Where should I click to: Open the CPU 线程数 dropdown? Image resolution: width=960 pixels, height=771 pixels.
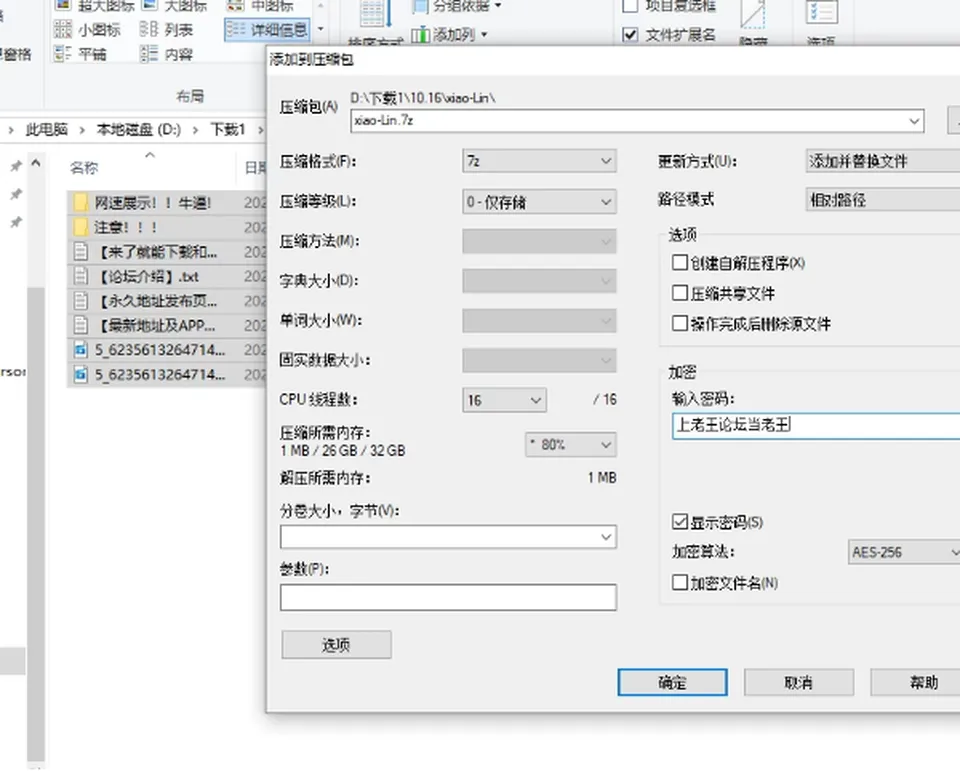click(504, 400)
